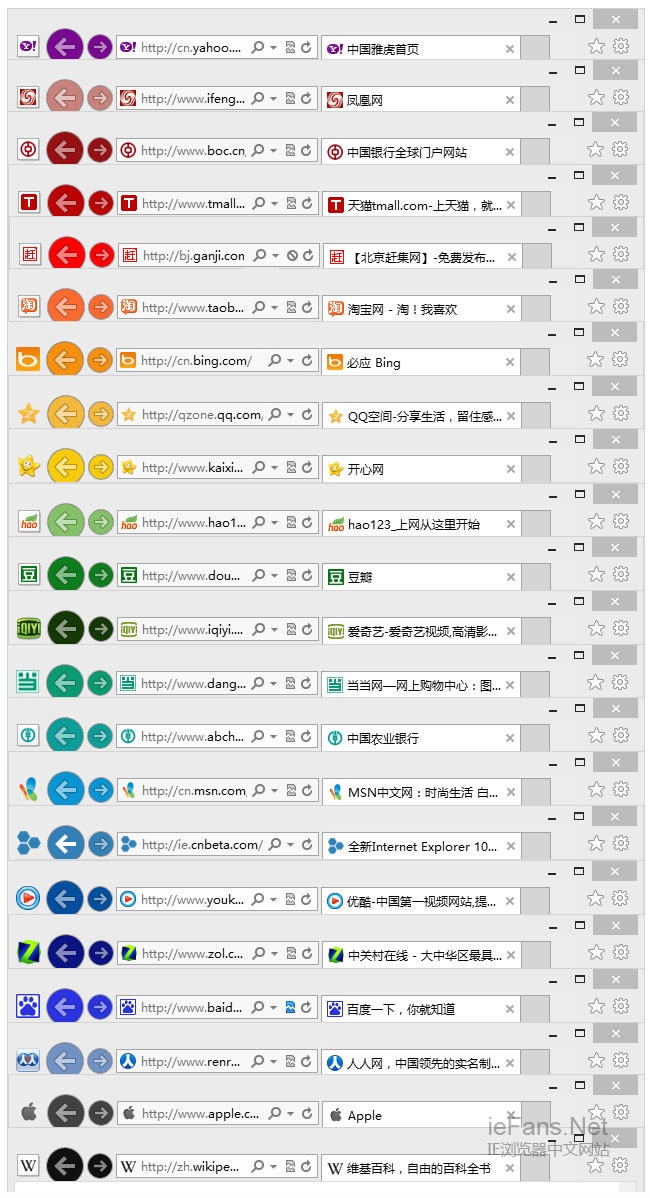Open favorites star in the Apple window
This screenshot has height=1198, width=650.
pos(596,1113)
